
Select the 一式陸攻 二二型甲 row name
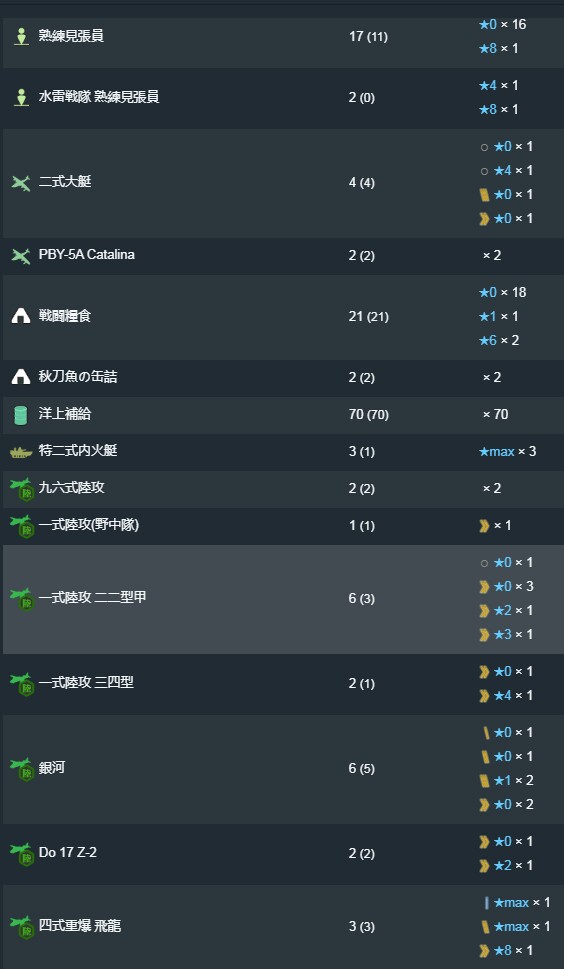click(x=93, y=598)
